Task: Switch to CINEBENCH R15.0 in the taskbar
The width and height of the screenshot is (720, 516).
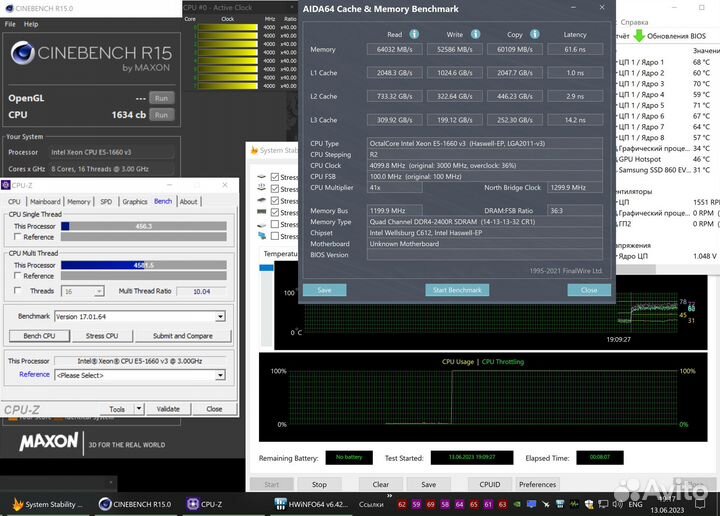Action: 135,504
